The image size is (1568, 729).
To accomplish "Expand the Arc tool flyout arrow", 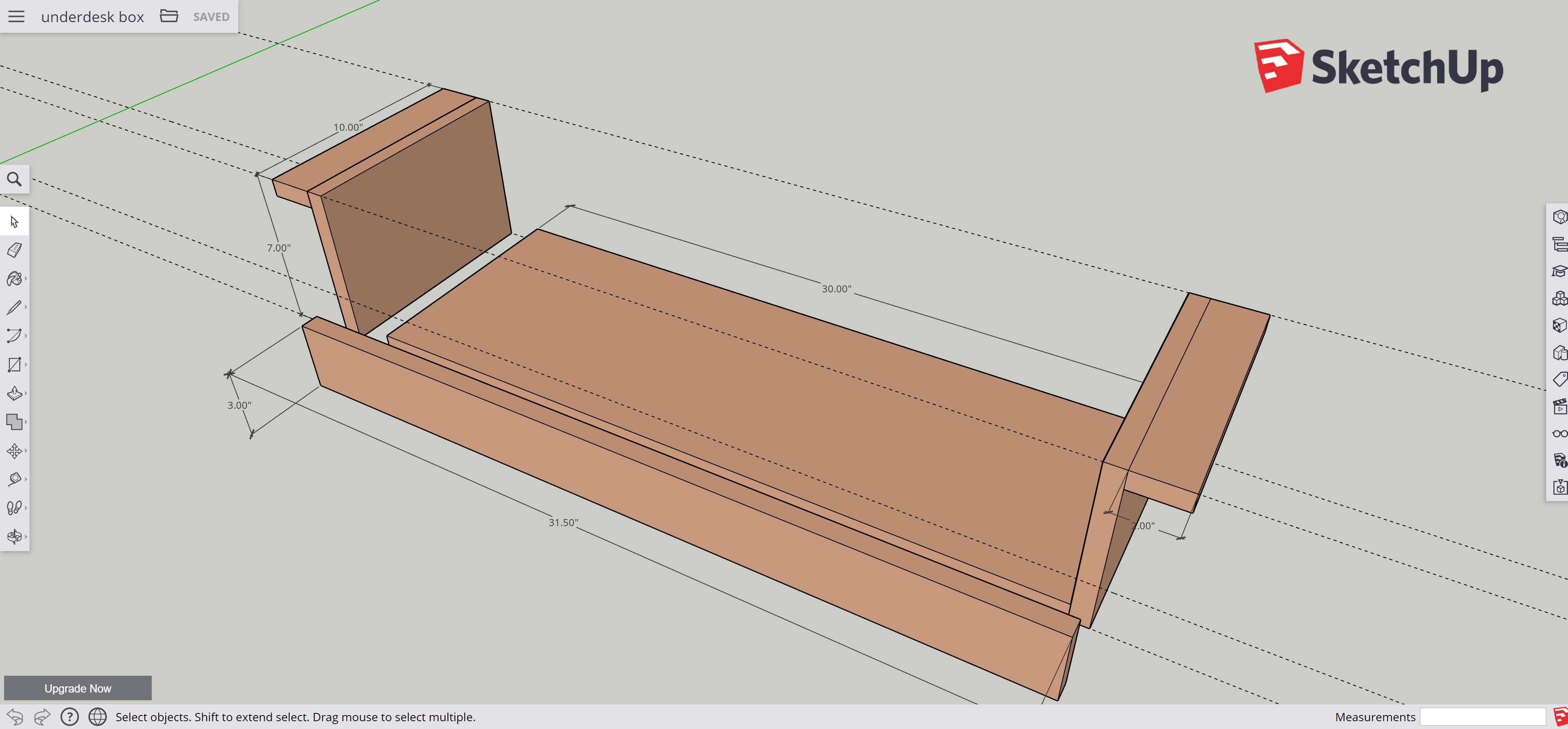I will click(x=26, y=336).
